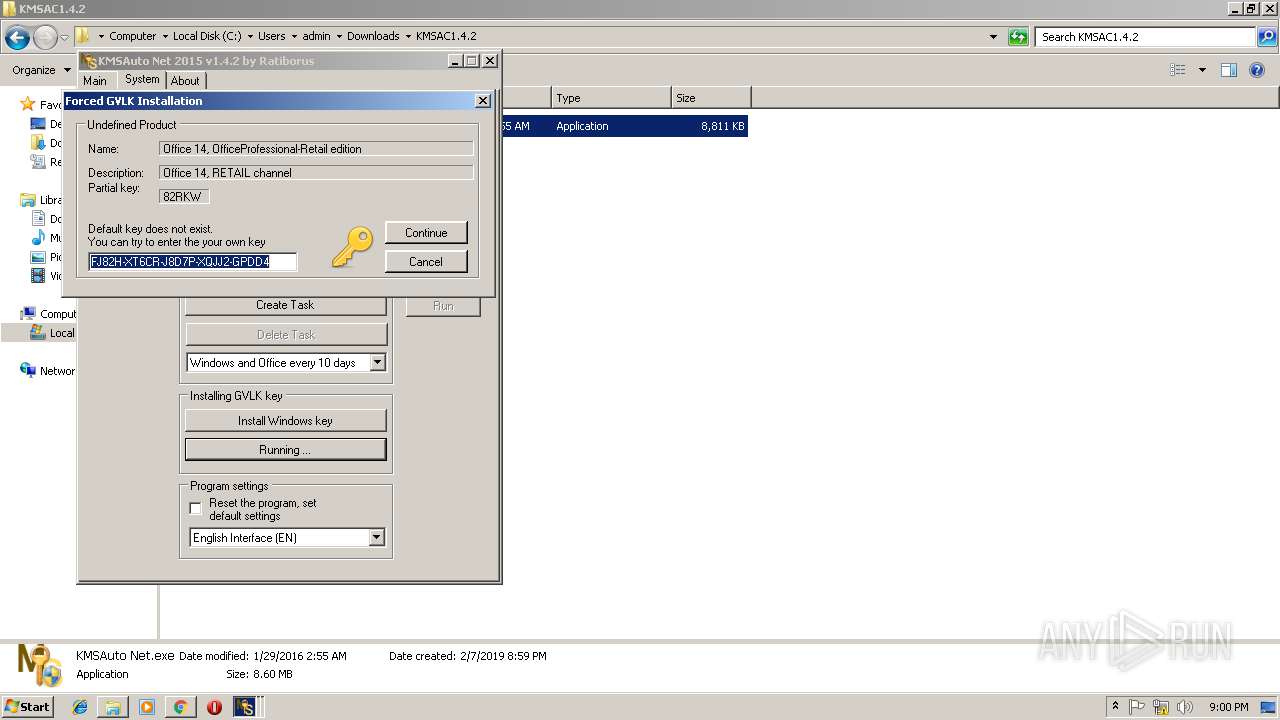1280x720 pixels.
Task: Switch to the System tab in KMSAuto
Action: tap(142, 79)
